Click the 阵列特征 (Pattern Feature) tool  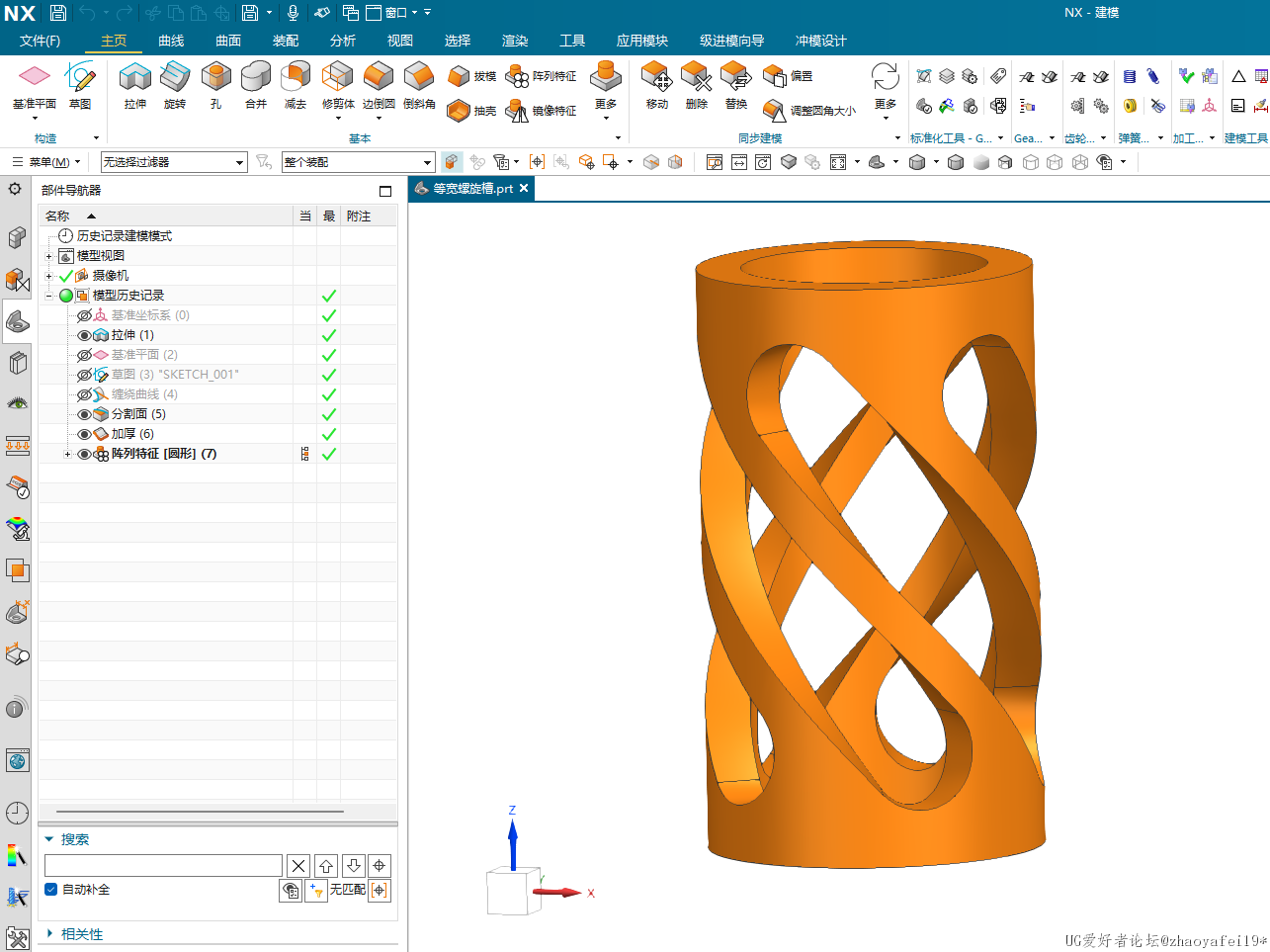(541, 76)
